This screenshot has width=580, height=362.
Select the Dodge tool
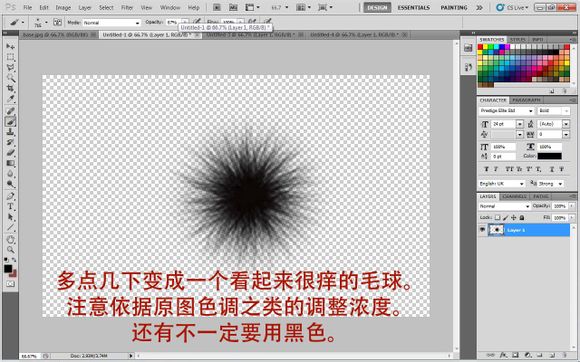tap(10, 184)
